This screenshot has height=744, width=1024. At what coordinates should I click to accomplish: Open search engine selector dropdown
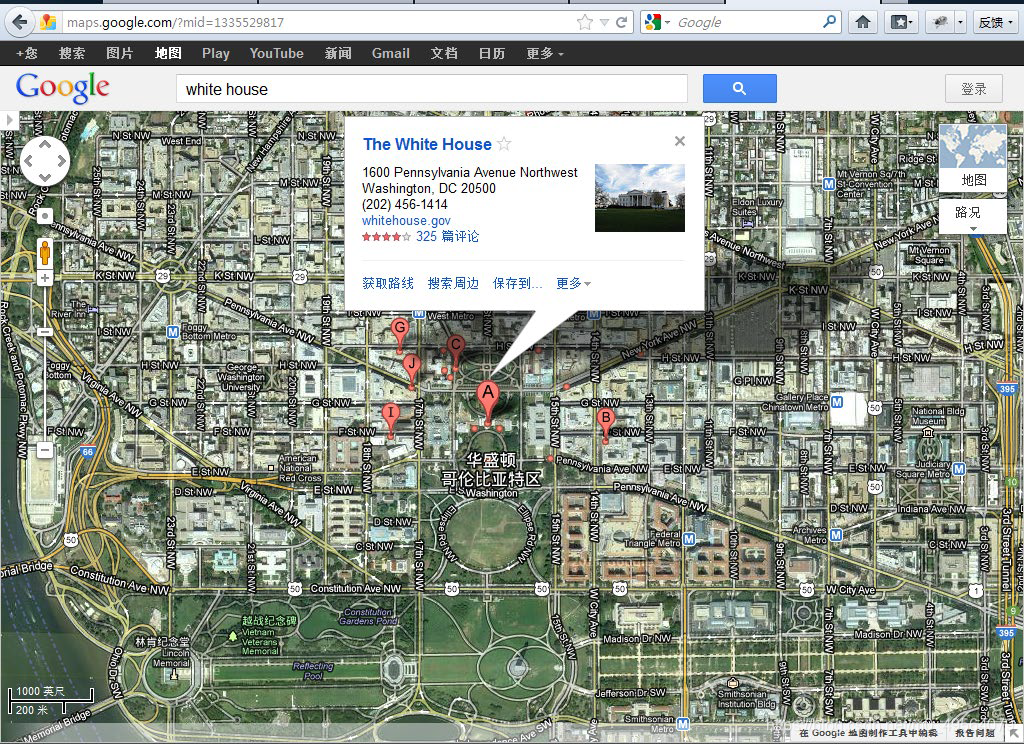(657, 22)
